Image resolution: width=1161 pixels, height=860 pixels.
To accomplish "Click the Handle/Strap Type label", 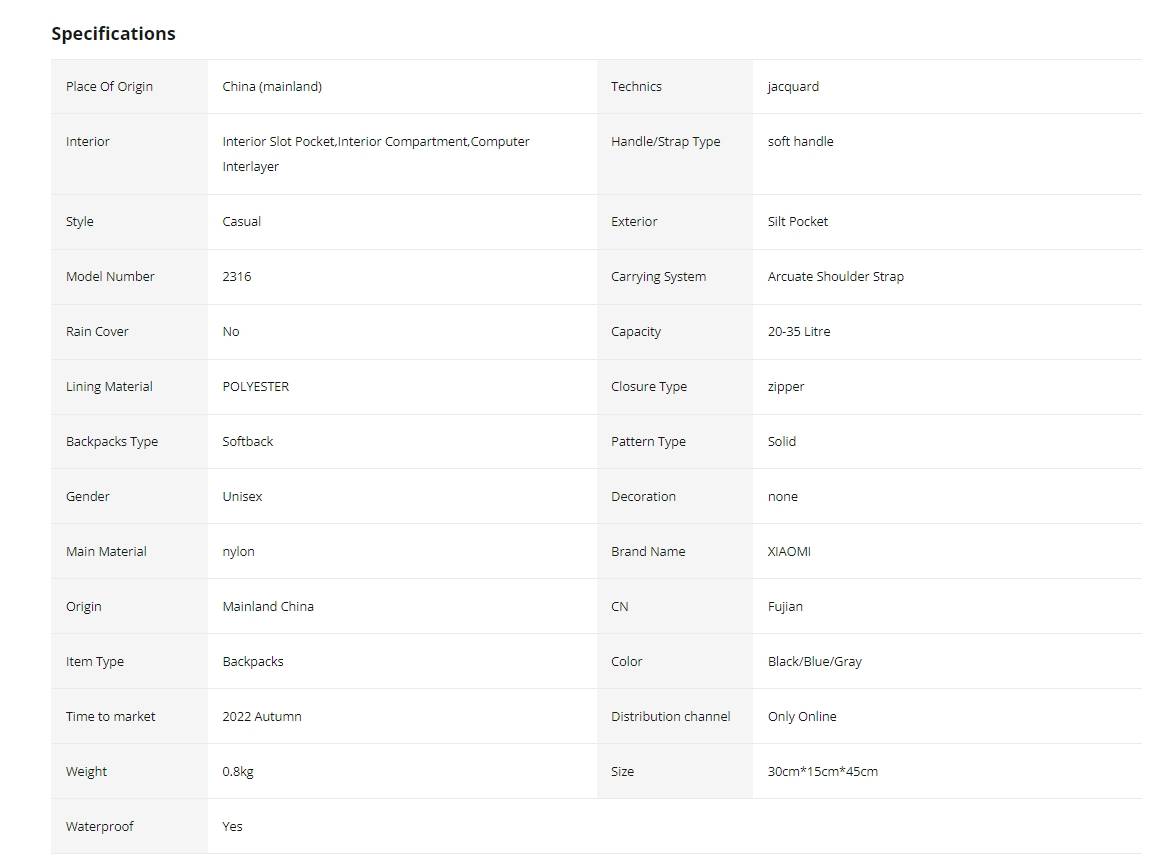I will 665,141.
